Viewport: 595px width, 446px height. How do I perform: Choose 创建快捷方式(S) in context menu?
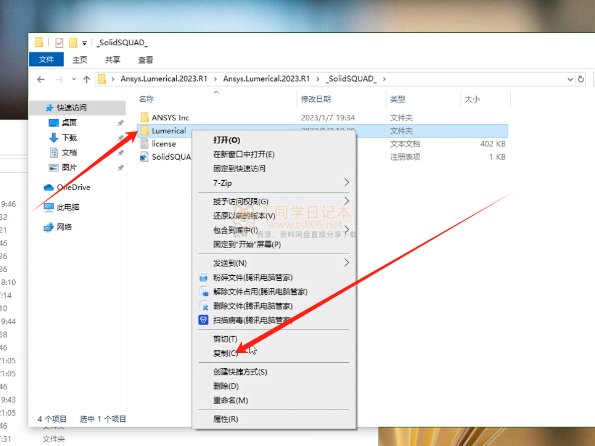[x=274, y=372]
